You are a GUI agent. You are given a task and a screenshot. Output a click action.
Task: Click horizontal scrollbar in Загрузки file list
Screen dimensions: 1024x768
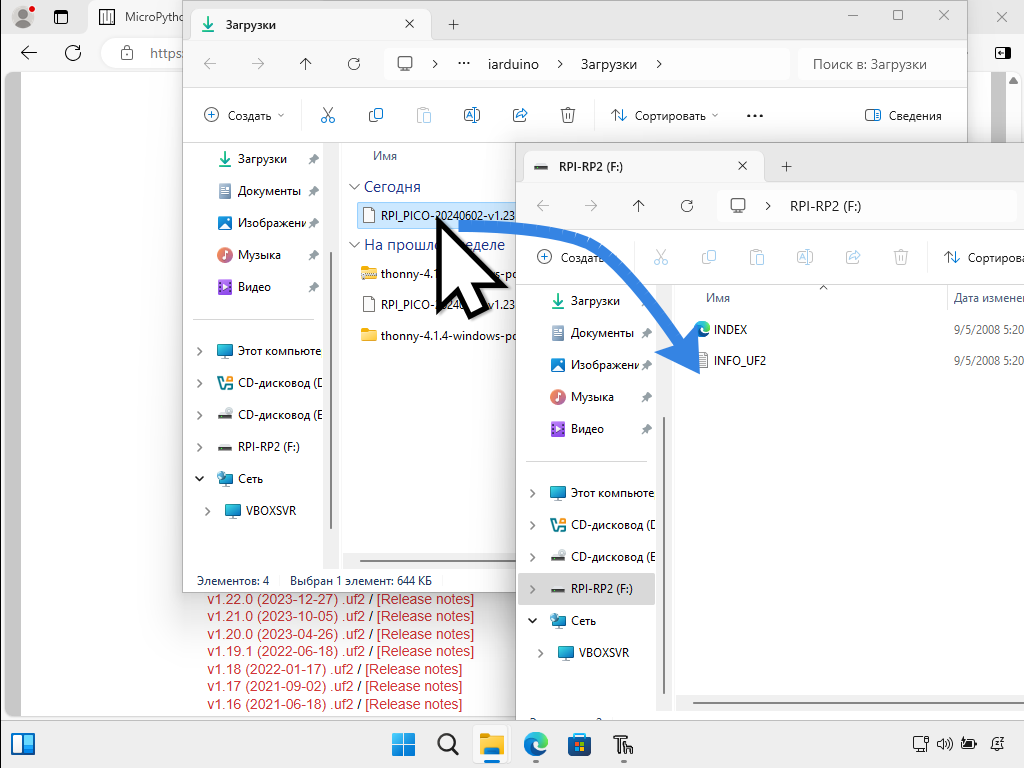(x=436, y=561)
